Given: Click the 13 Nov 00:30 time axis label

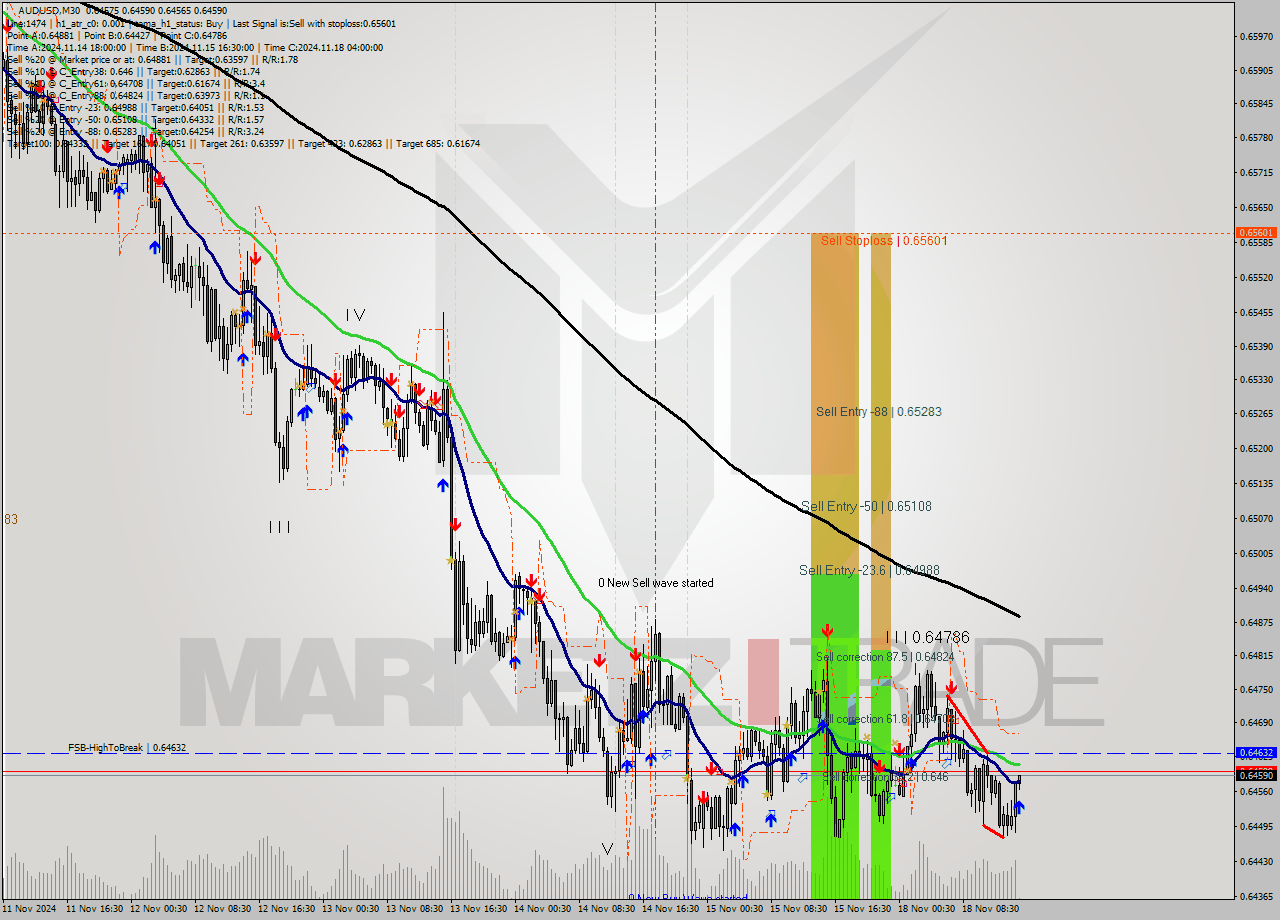Looking at the screenshot, I should (x=352, y=909).
